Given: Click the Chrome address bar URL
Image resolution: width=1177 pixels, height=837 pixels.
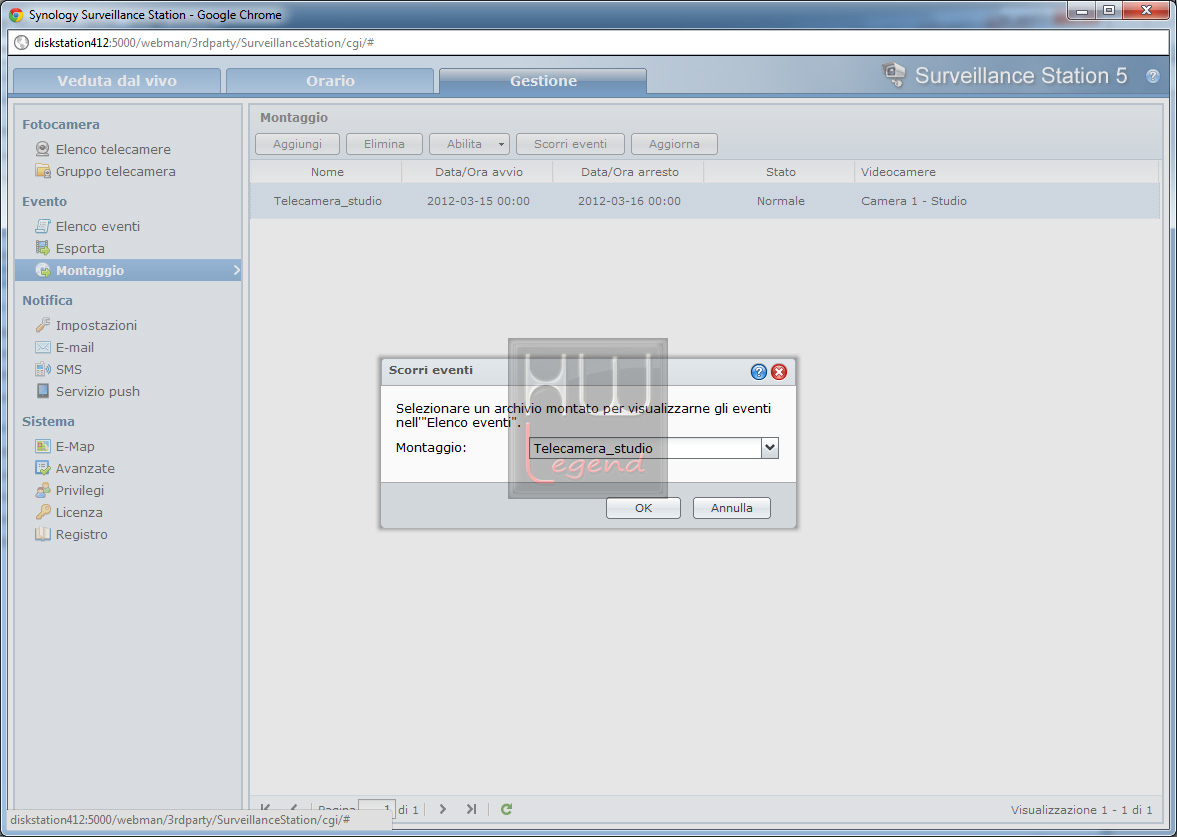Looking at the screenshot, I should (x=204, y=43).
